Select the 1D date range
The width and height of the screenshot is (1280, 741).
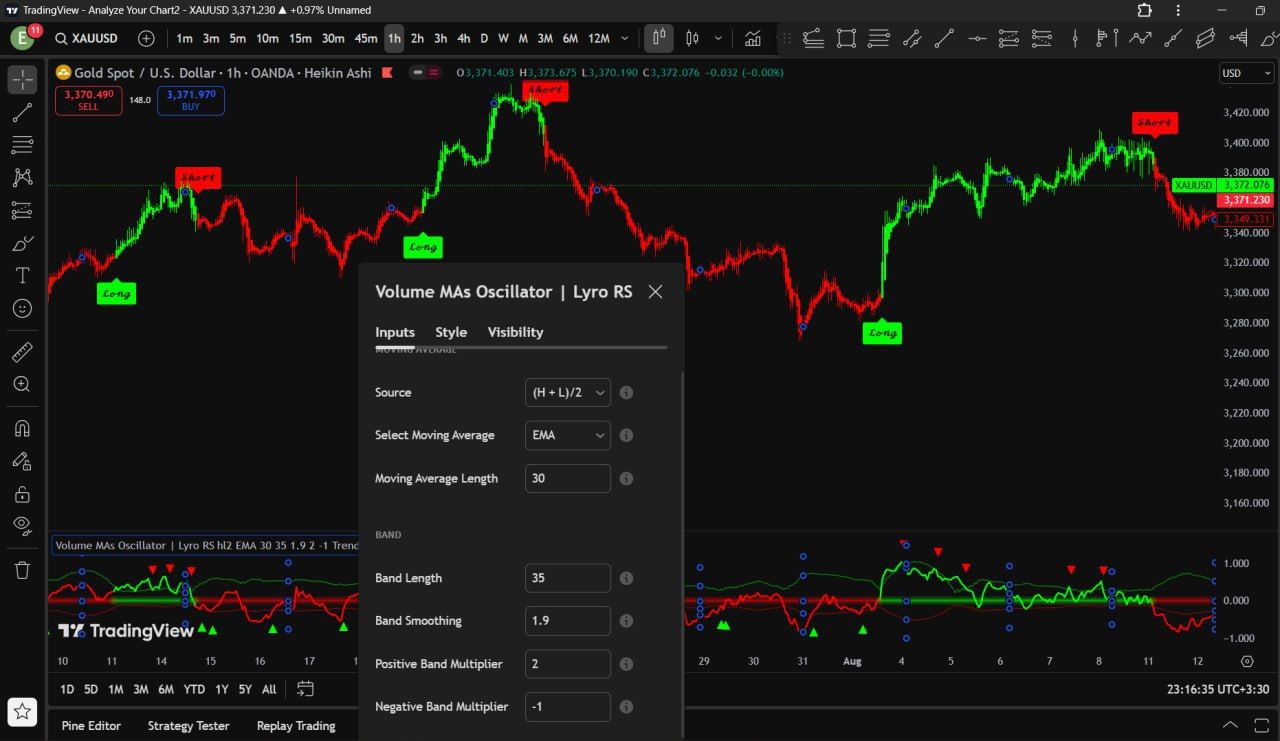[x=67, y=689]
